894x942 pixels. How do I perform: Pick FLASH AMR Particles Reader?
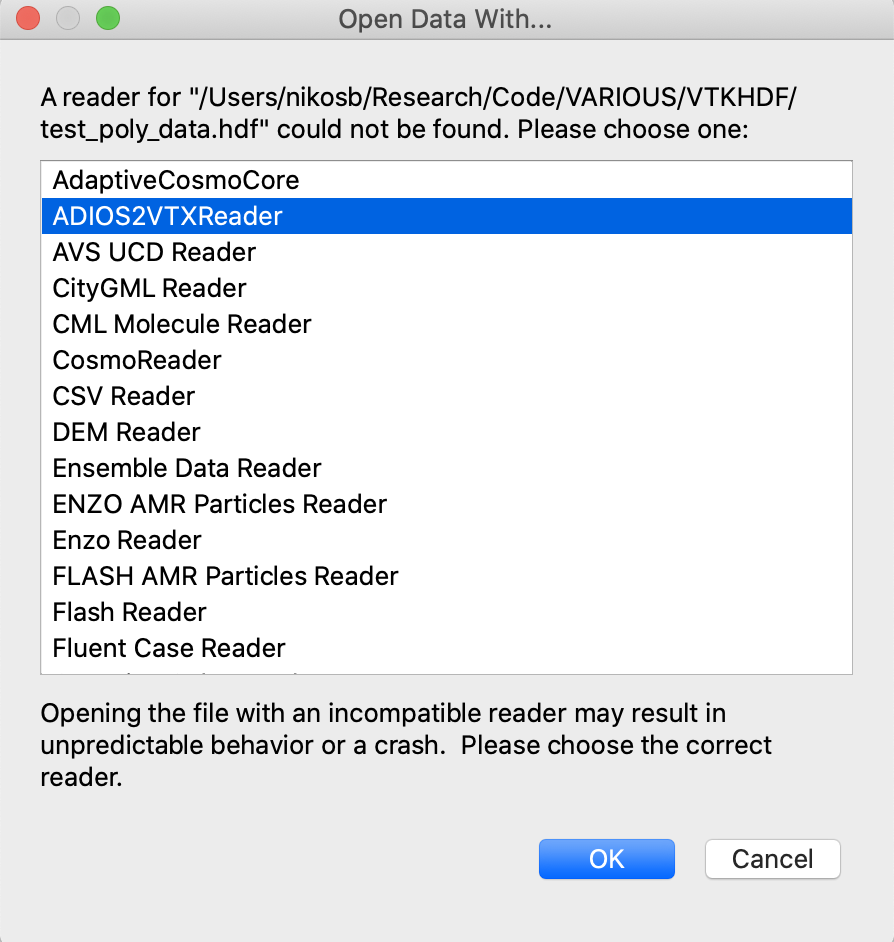[x=226, y=576]
